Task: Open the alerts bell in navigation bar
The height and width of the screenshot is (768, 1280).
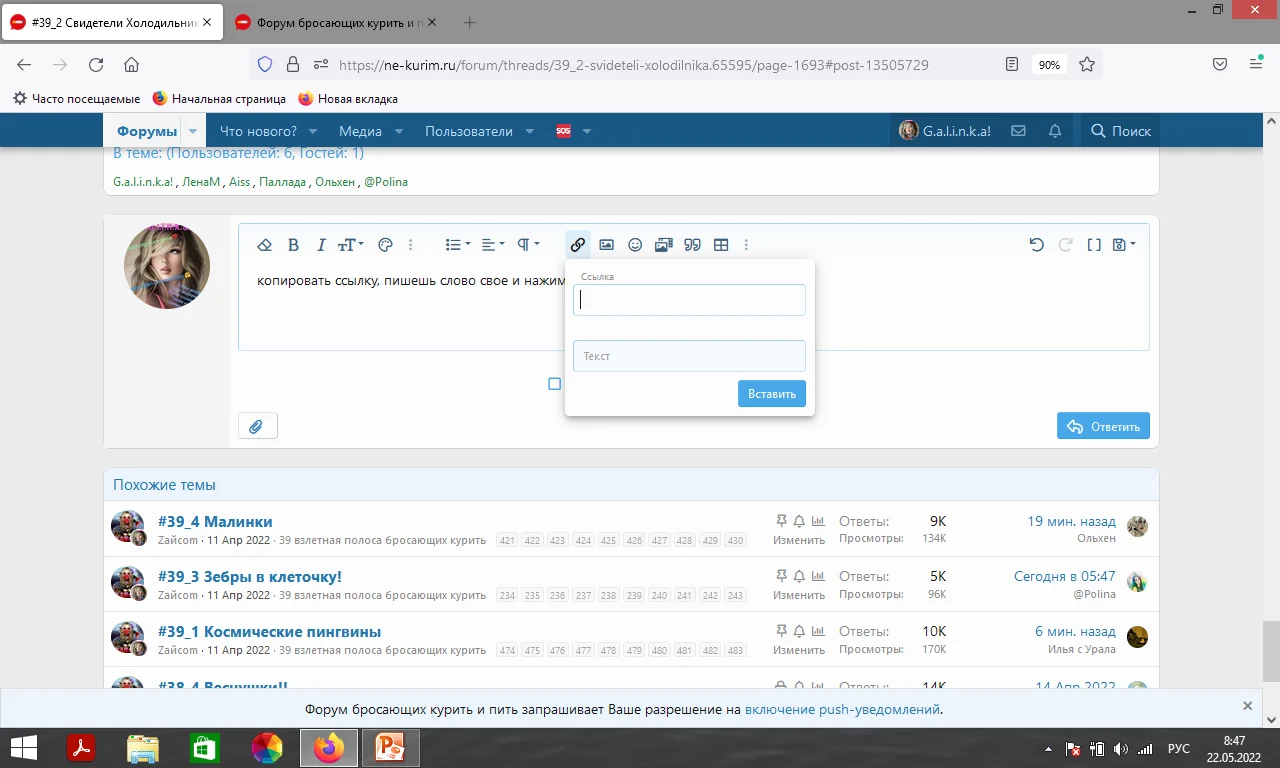Action: coord(1055,131)
